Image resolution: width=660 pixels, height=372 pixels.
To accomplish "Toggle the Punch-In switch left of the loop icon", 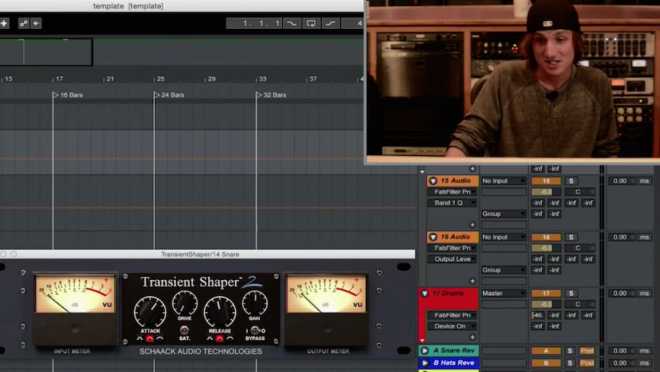I will tap(291, 23).
